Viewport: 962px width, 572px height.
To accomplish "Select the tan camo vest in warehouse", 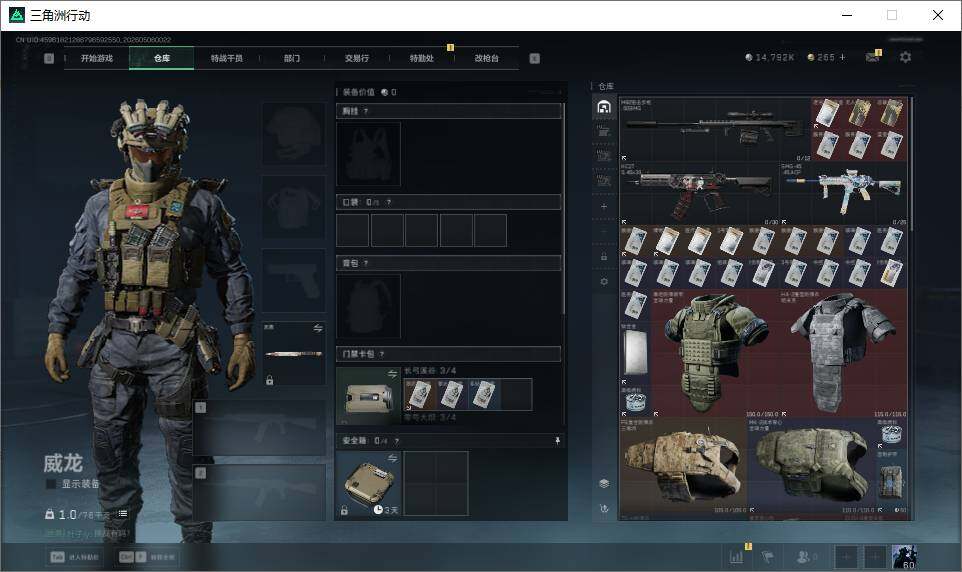I will tap(683, 466).
